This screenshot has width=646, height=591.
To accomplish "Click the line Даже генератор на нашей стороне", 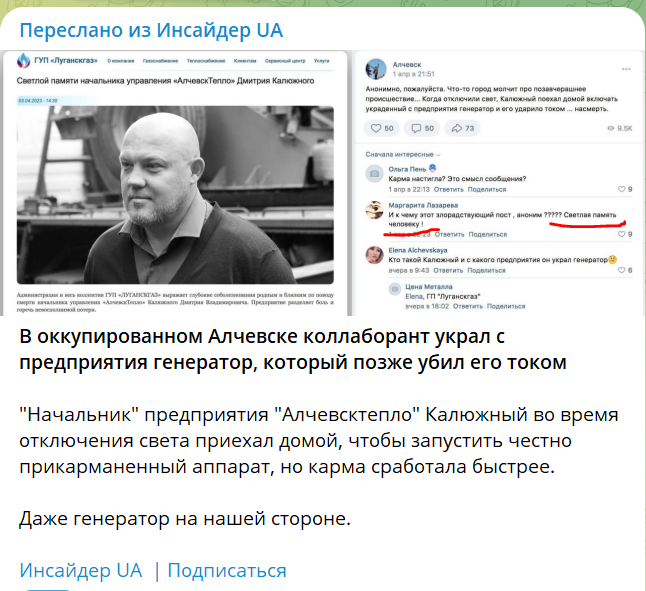I will [x=185, y=519].
